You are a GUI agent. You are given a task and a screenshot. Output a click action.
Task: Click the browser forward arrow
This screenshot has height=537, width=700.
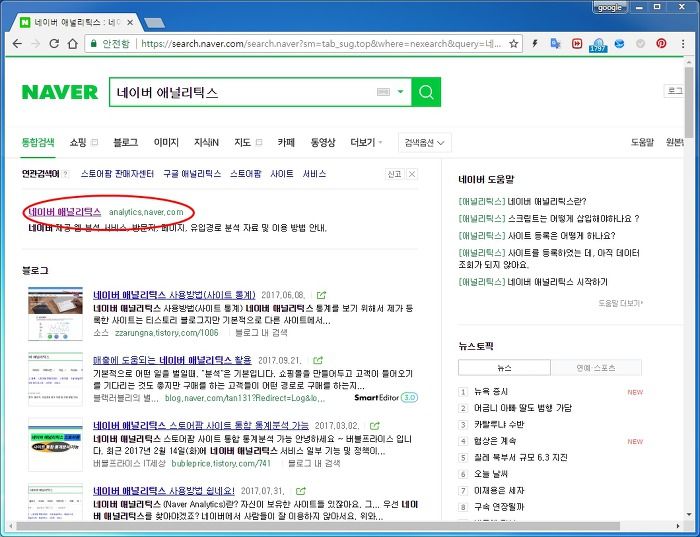pos(36,43)
